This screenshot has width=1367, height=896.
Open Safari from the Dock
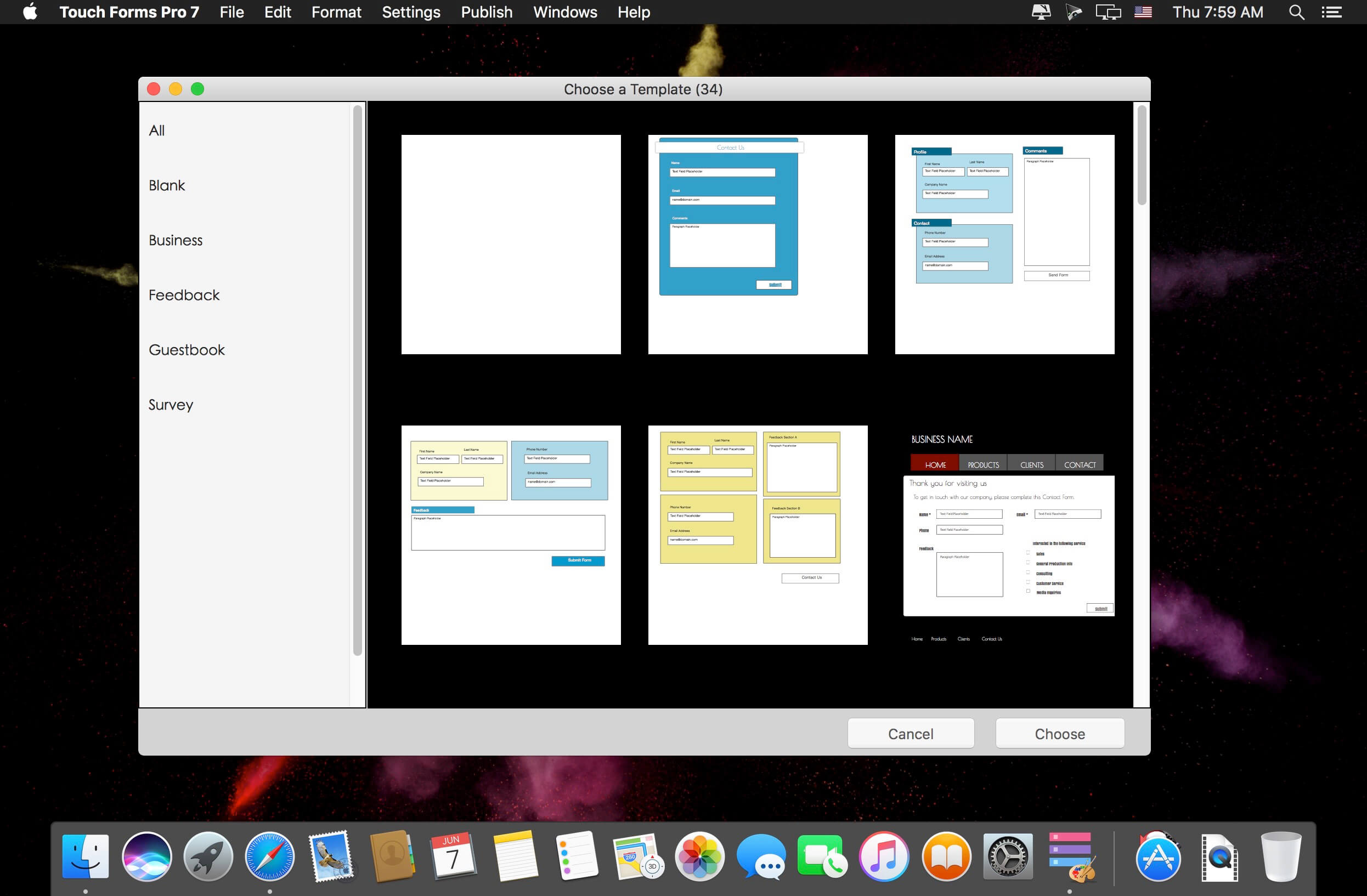pyautogui.click(x=270, y=857)
